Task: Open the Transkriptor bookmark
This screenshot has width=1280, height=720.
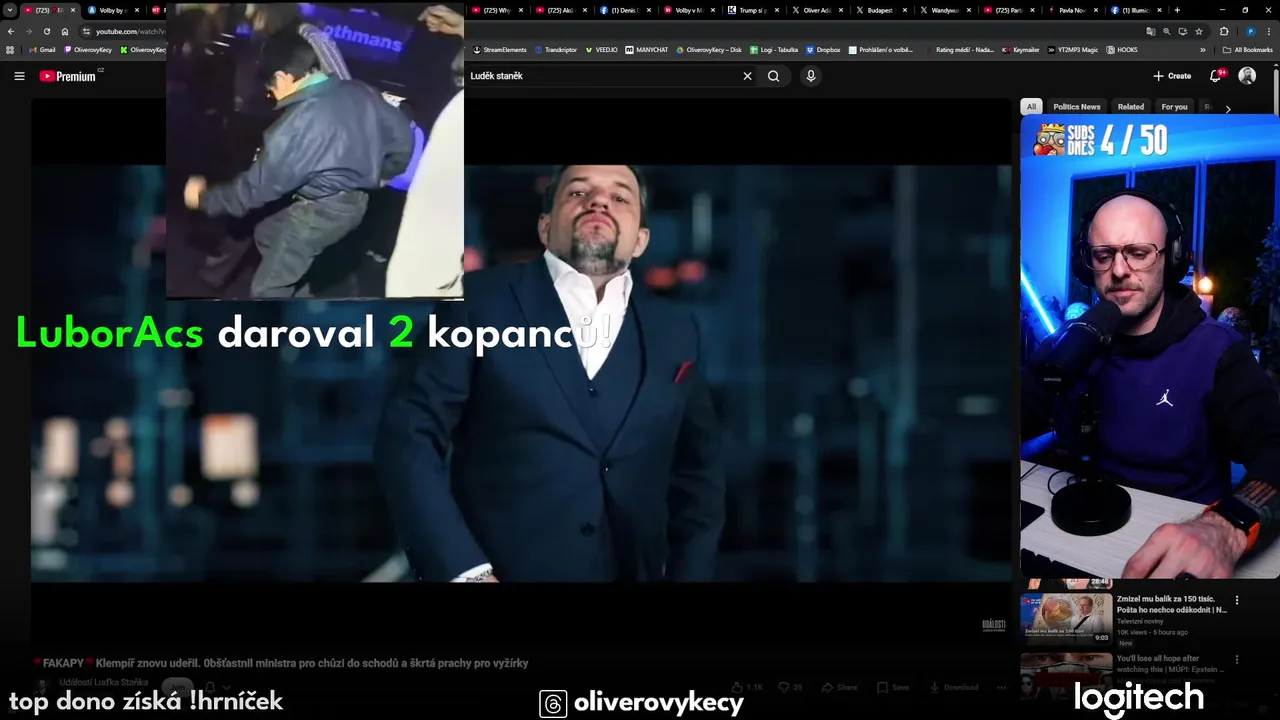Action: [x=556, y=50]
